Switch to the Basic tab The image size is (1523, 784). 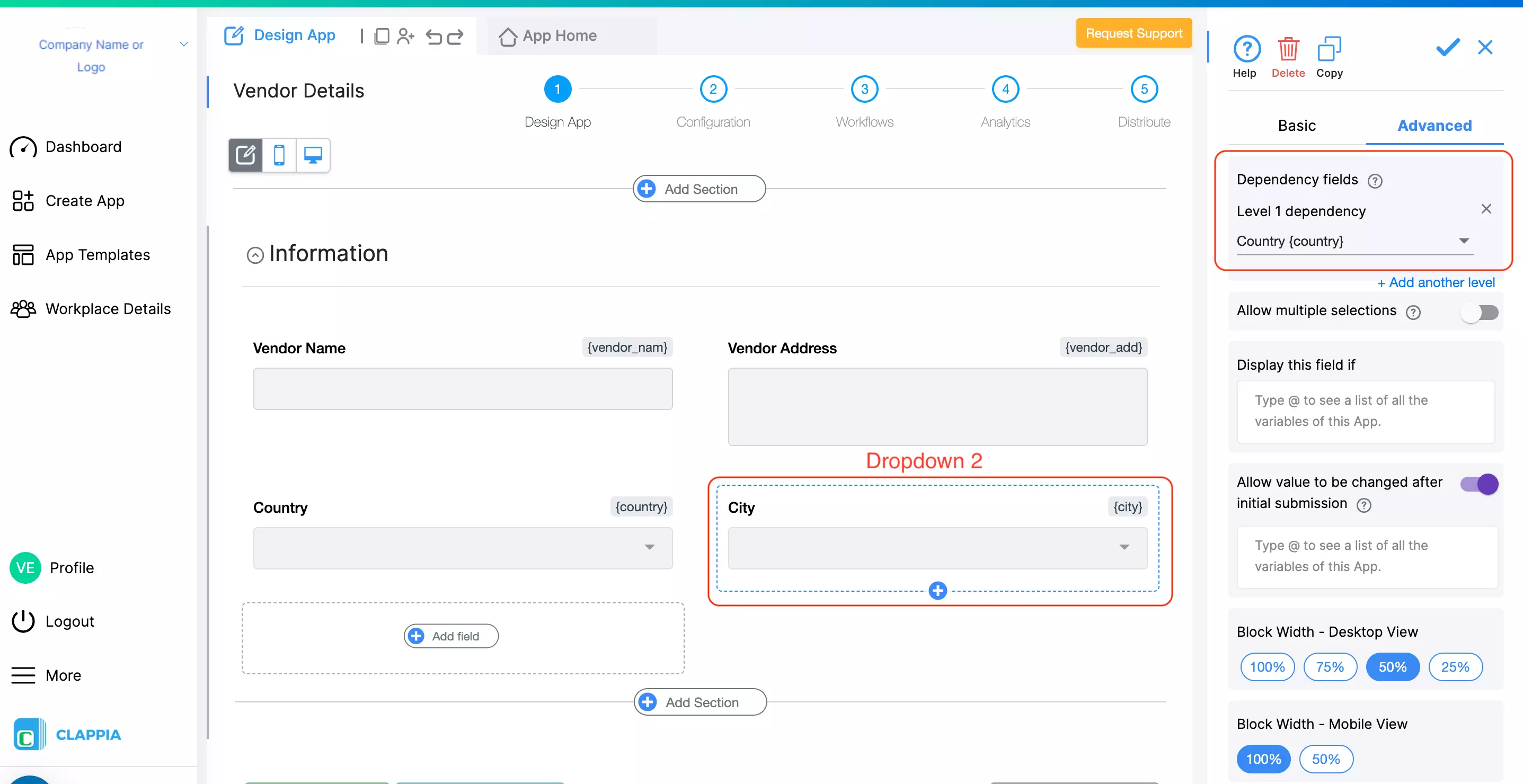[x=1297, y=125]
